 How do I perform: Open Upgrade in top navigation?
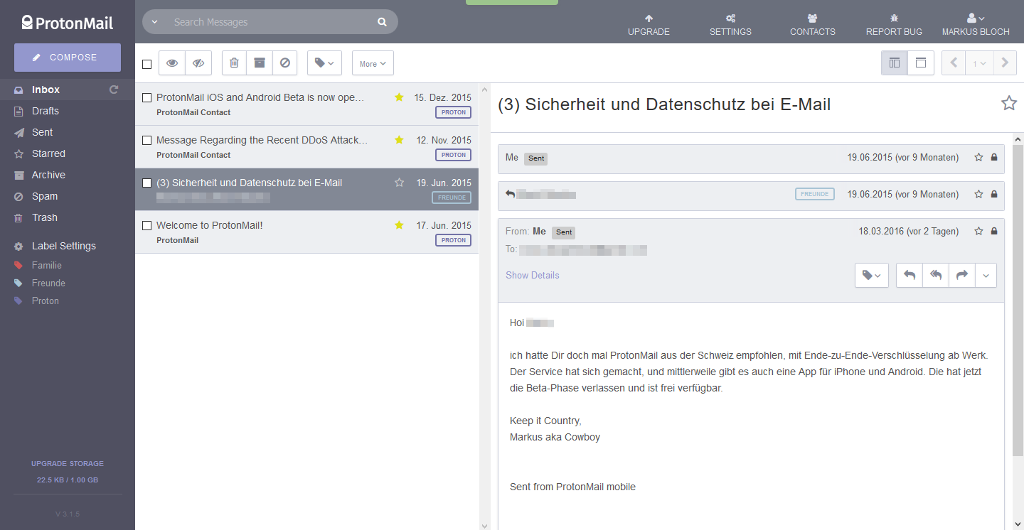(648, 25)
